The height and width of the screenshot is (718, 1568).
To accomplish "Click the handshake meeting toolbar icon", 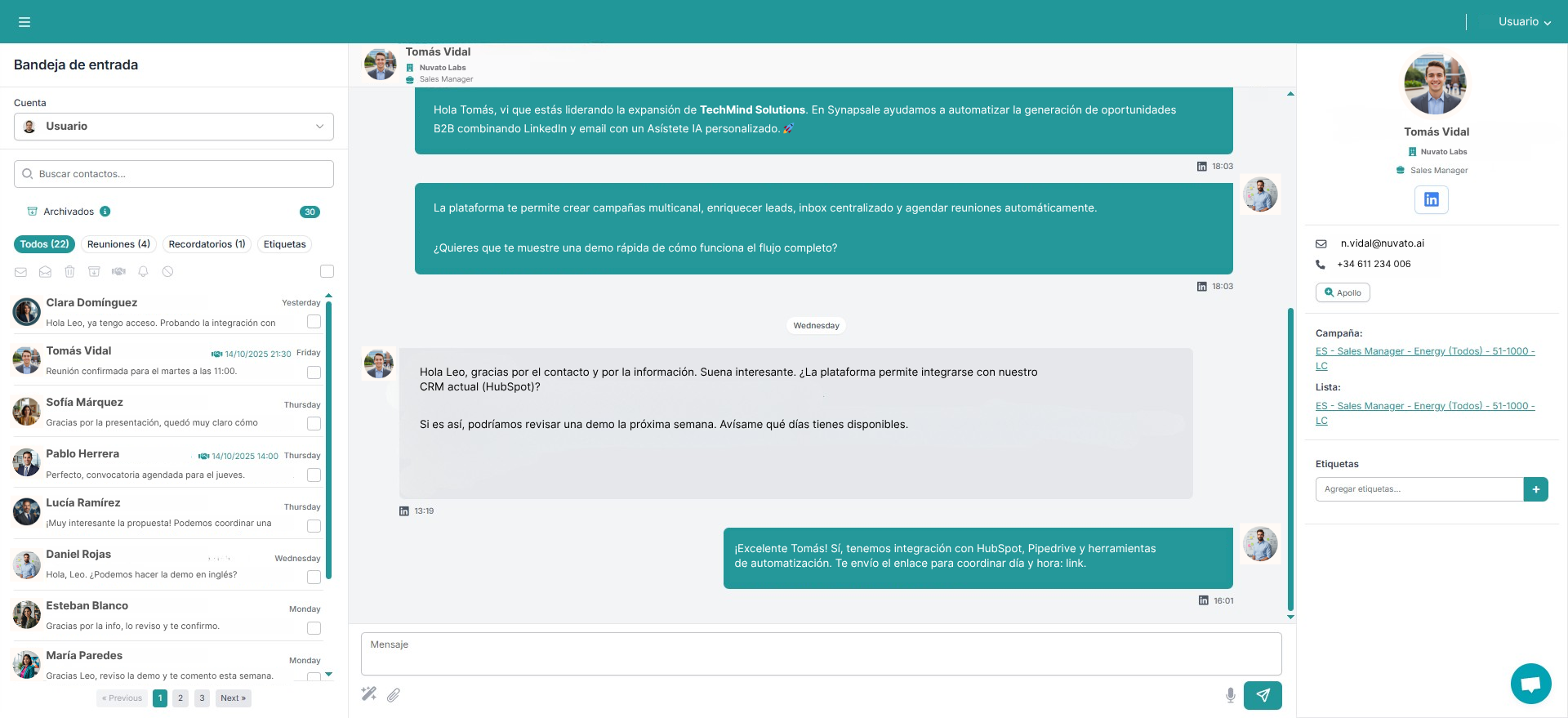I will click(118, 271).
